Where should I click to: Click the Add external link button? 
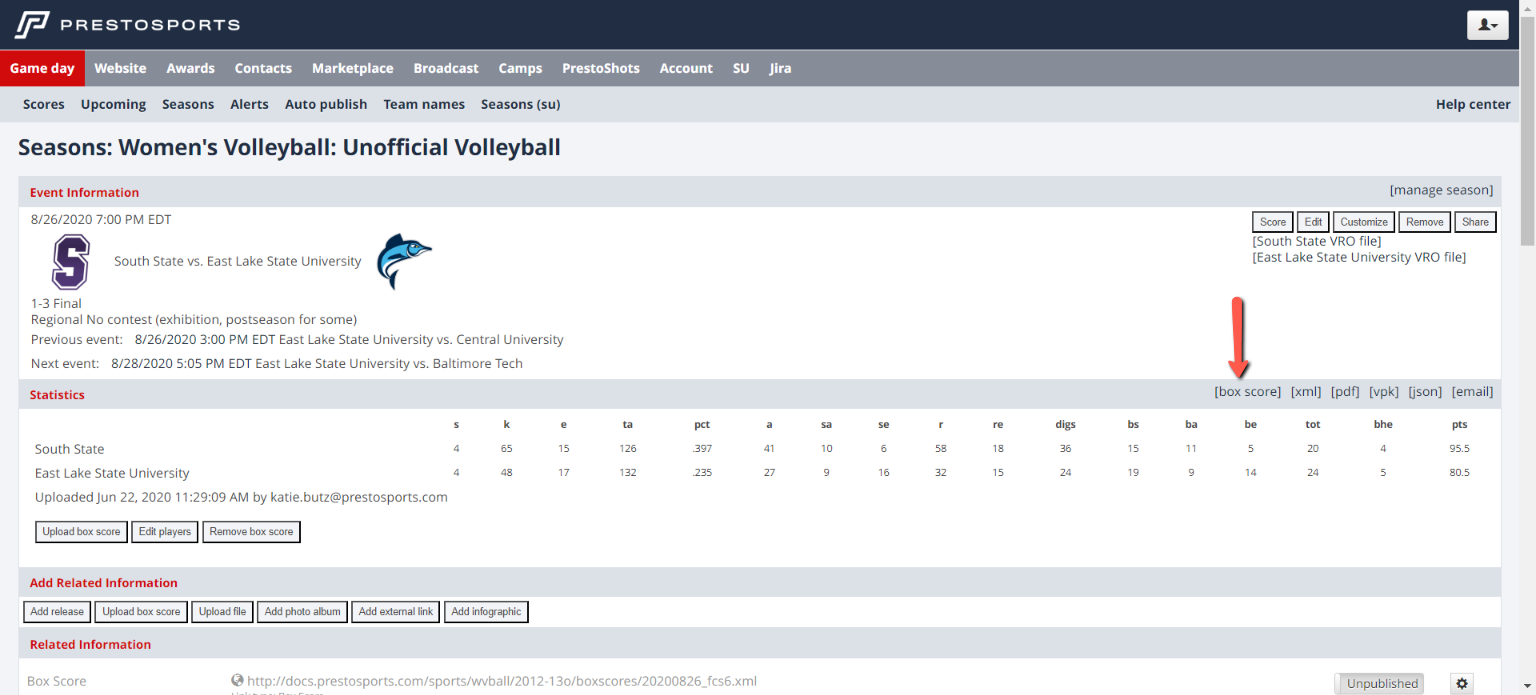pos(396,612)
